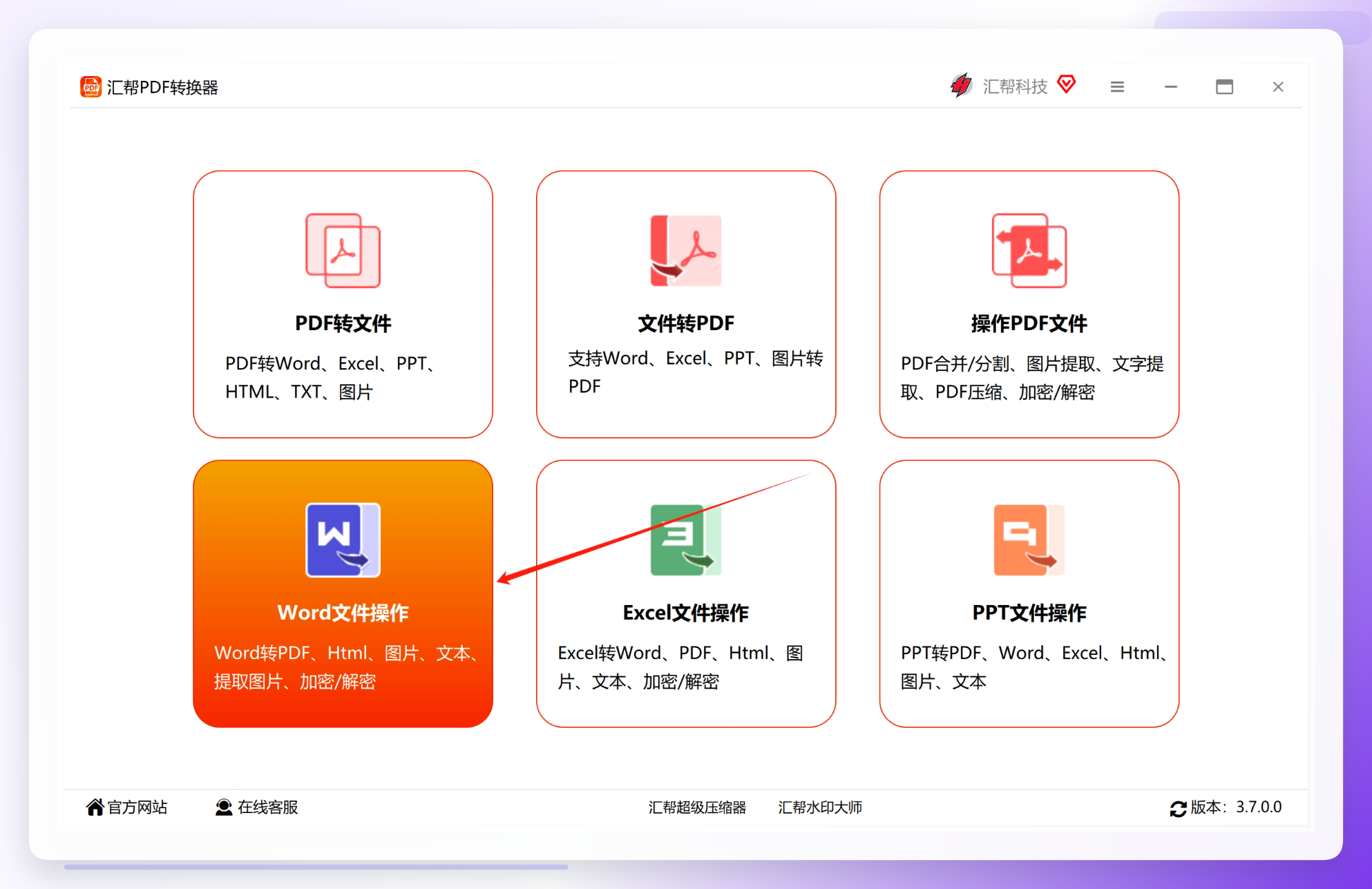
Task: Minimize the 汇帮PDF转换器 window
Action: click(x=1171, y=87)
